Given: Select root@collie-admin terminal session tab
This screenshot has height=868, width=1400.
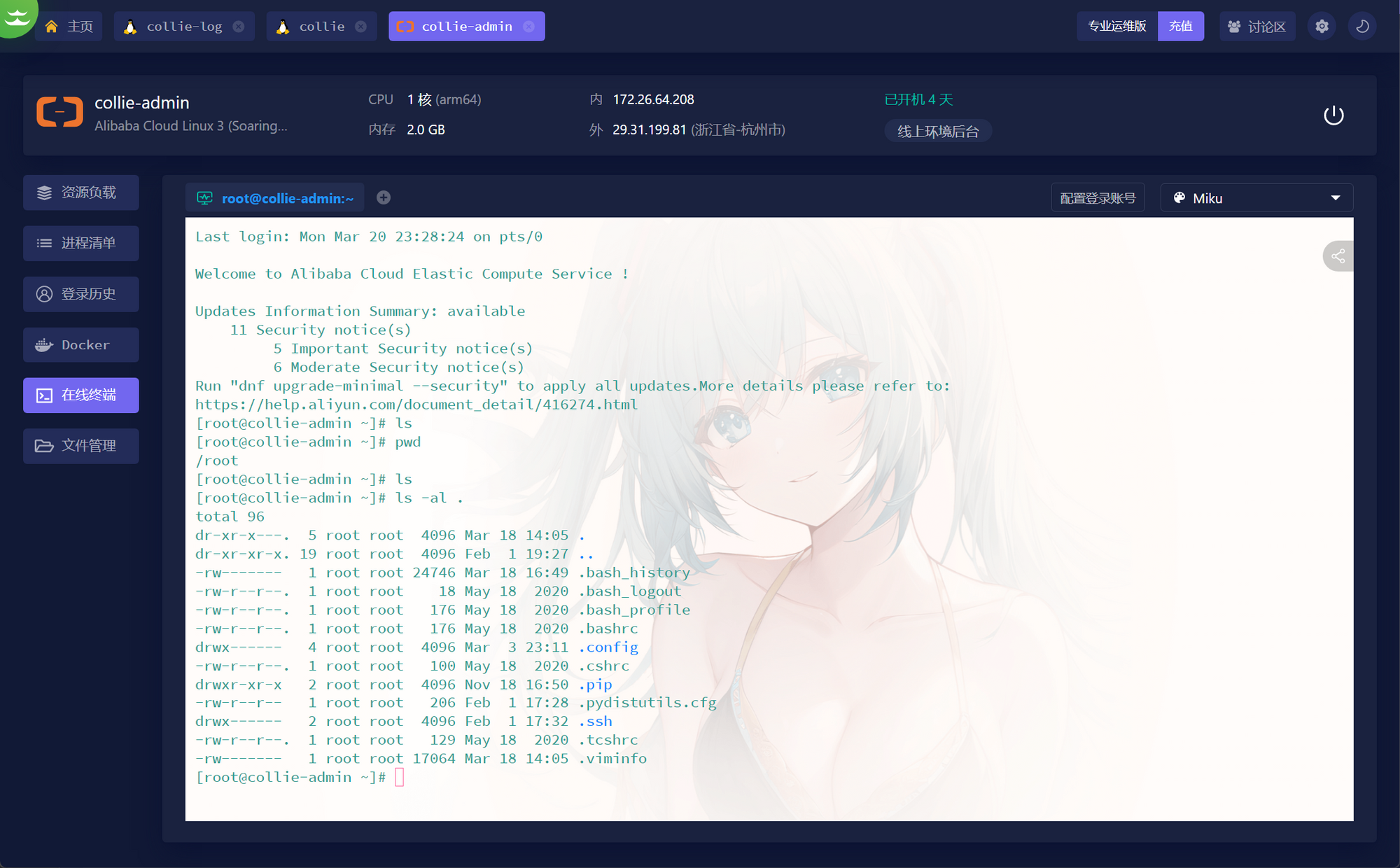Looking at the screenshot, I should tap(275, 198).
